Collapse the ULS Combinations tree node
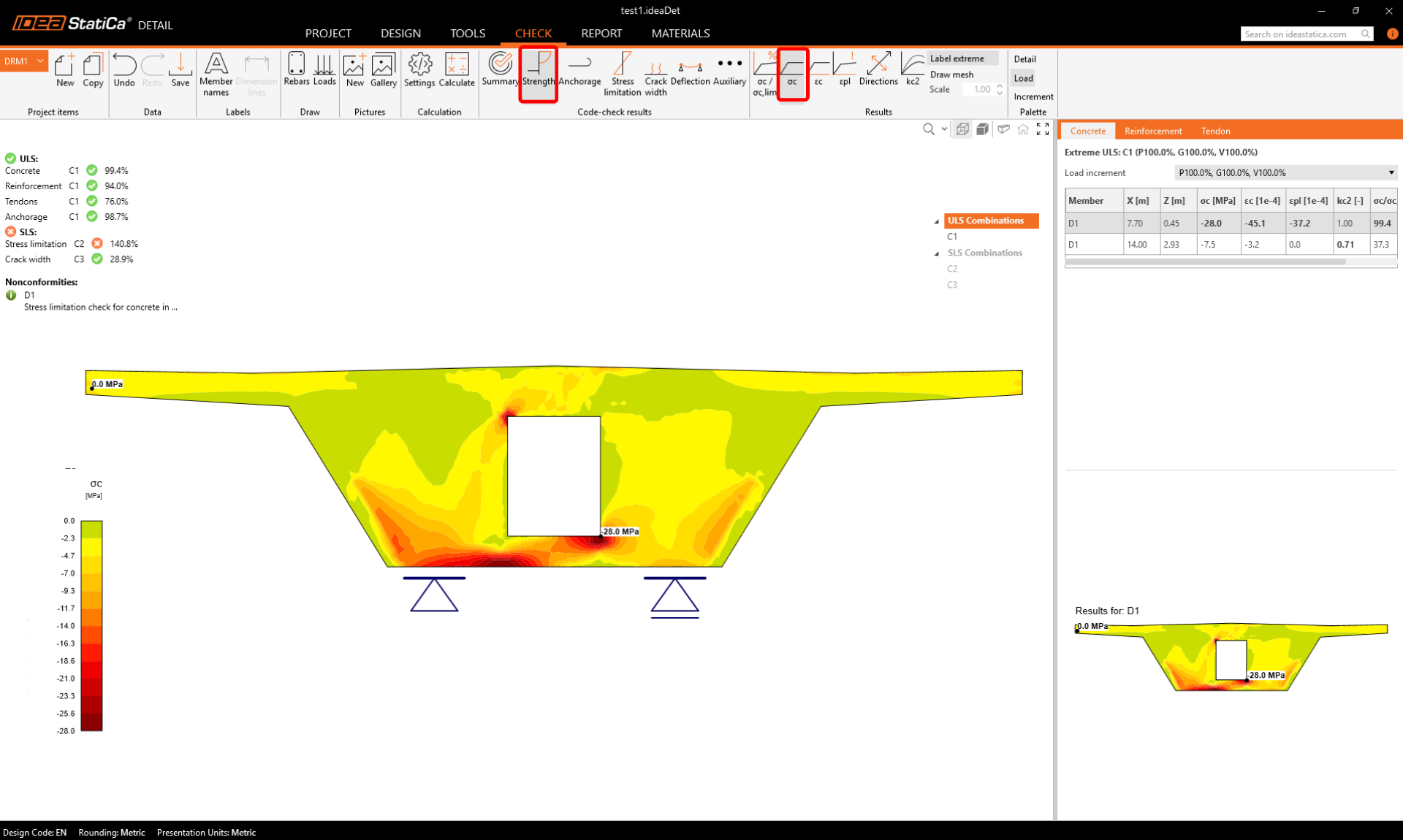Image resolution: width=1403 pixels, height=840 pixels. click(937, 221)
